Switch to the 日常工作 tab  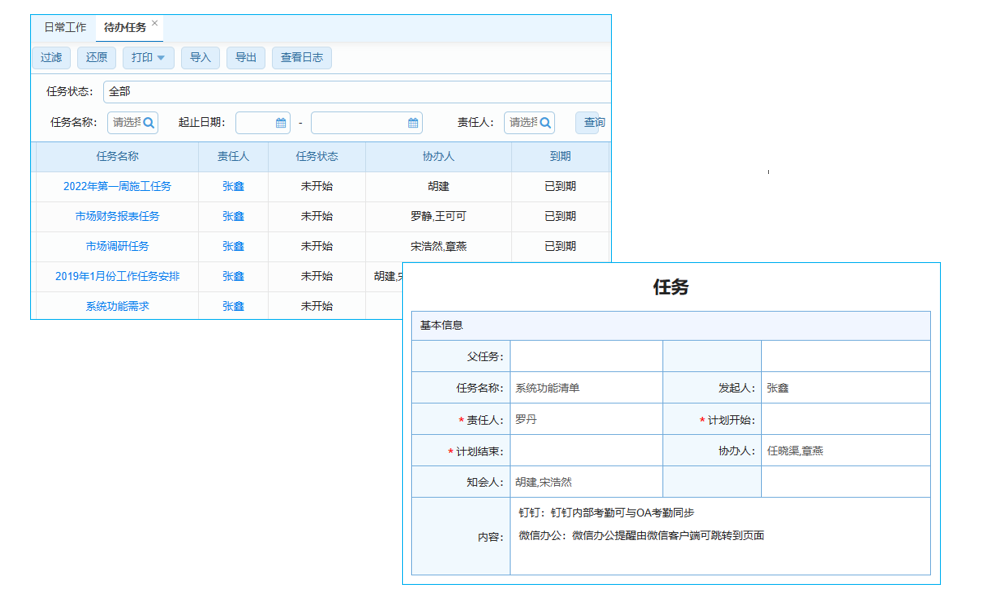click(64, 26)
